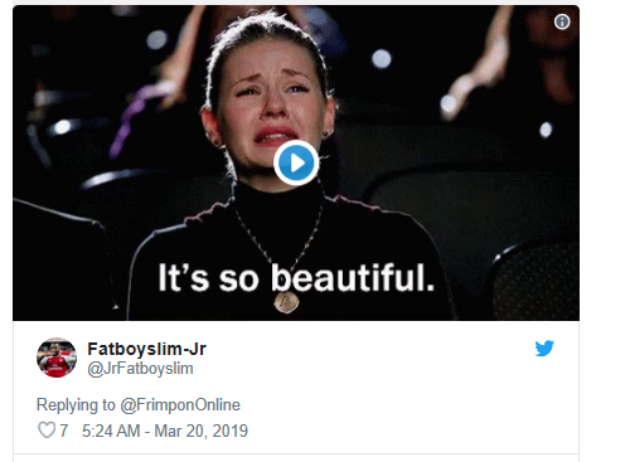
Task: Click the info icon on the media
Action: point(562,21)
